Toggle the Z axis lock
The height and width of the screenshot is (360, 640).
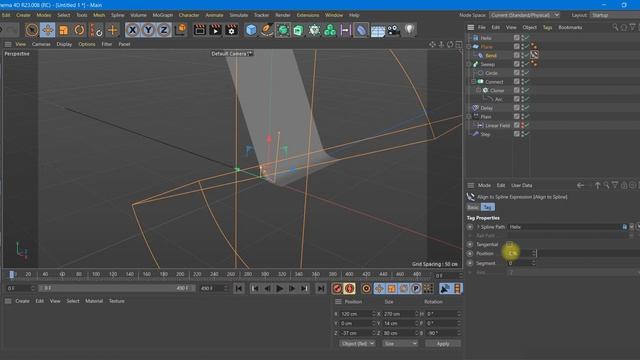tap(164, 30)
